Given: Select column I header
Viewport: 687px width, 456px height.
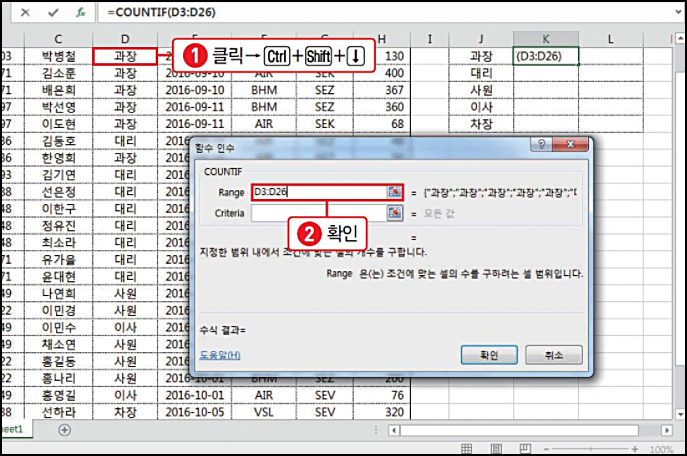Looking at the screenshot, I should click(429, 39).
